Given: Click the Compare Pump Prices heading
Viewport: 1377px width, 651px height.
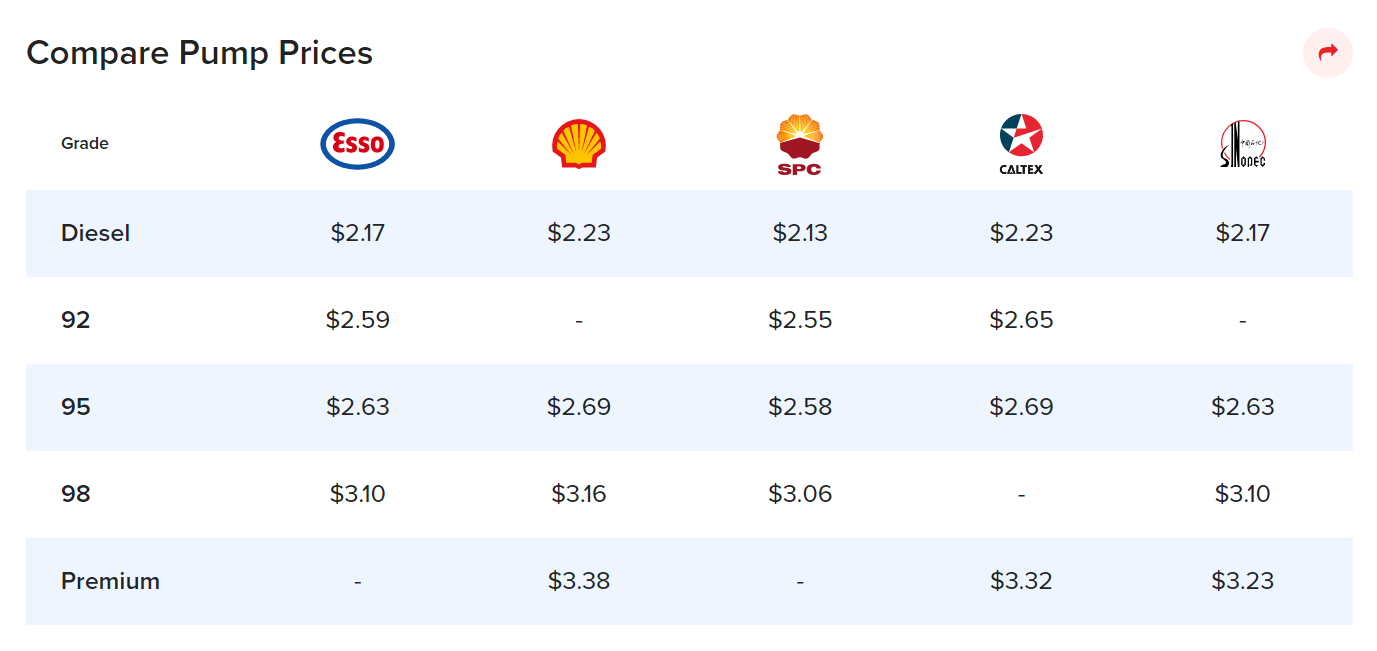Looking at the screenshot, I should tap(201, 53).
